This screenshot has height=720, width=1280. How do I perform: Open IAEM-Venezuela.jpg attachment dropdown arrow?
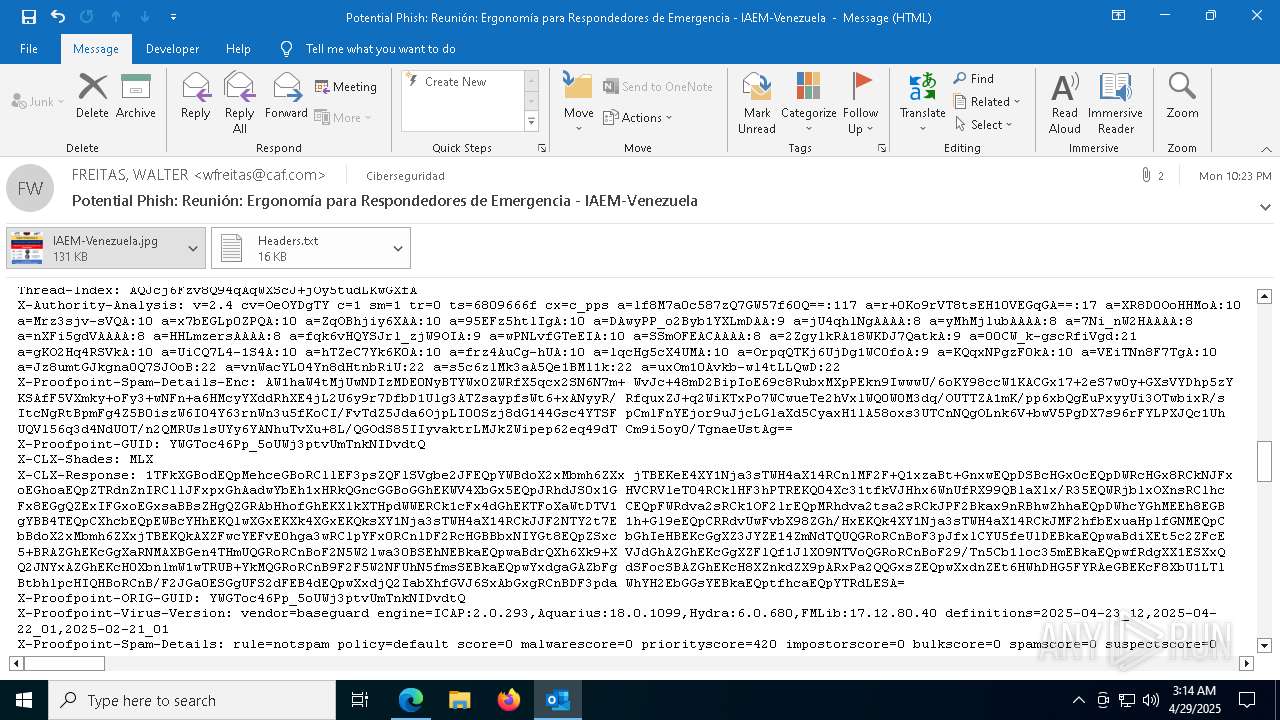click(193, 248)
